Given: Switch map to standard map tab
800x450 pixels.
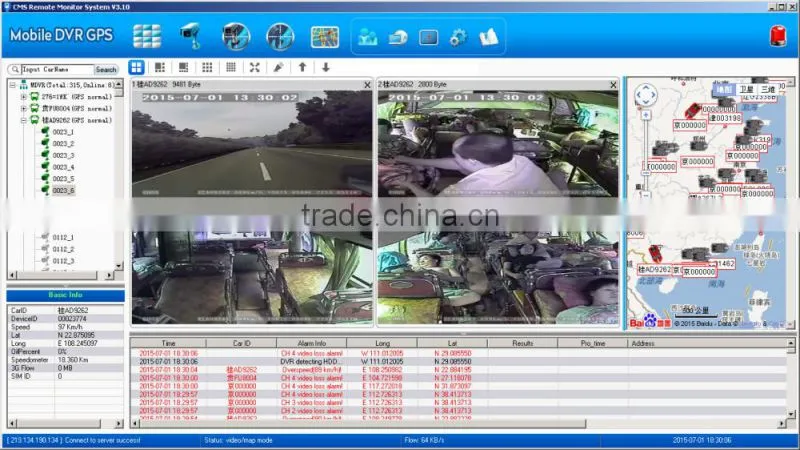Looking at the screenshot, I should pyautogui.click(x=724, y=90).
